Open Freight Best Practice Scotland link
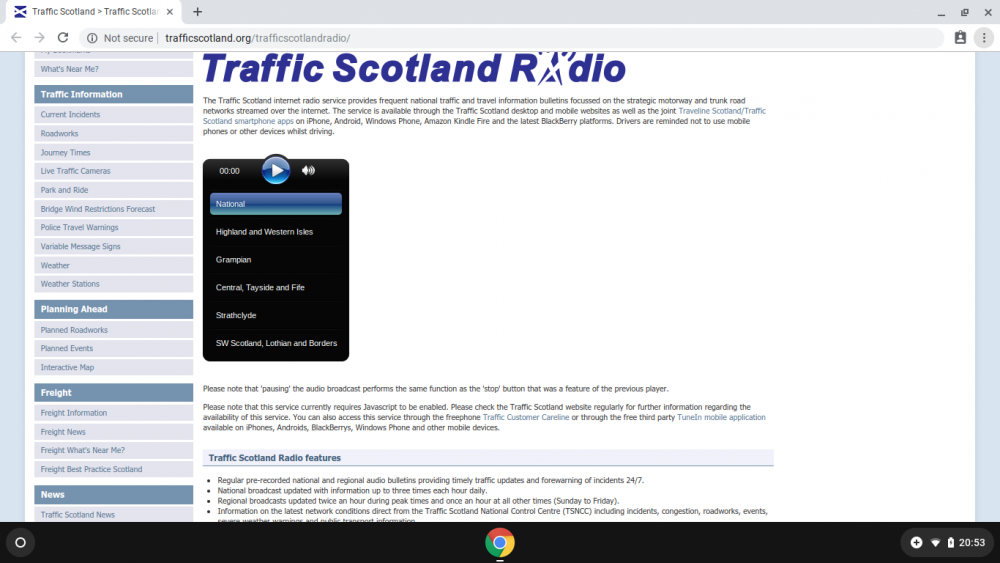 click(114, 469)
